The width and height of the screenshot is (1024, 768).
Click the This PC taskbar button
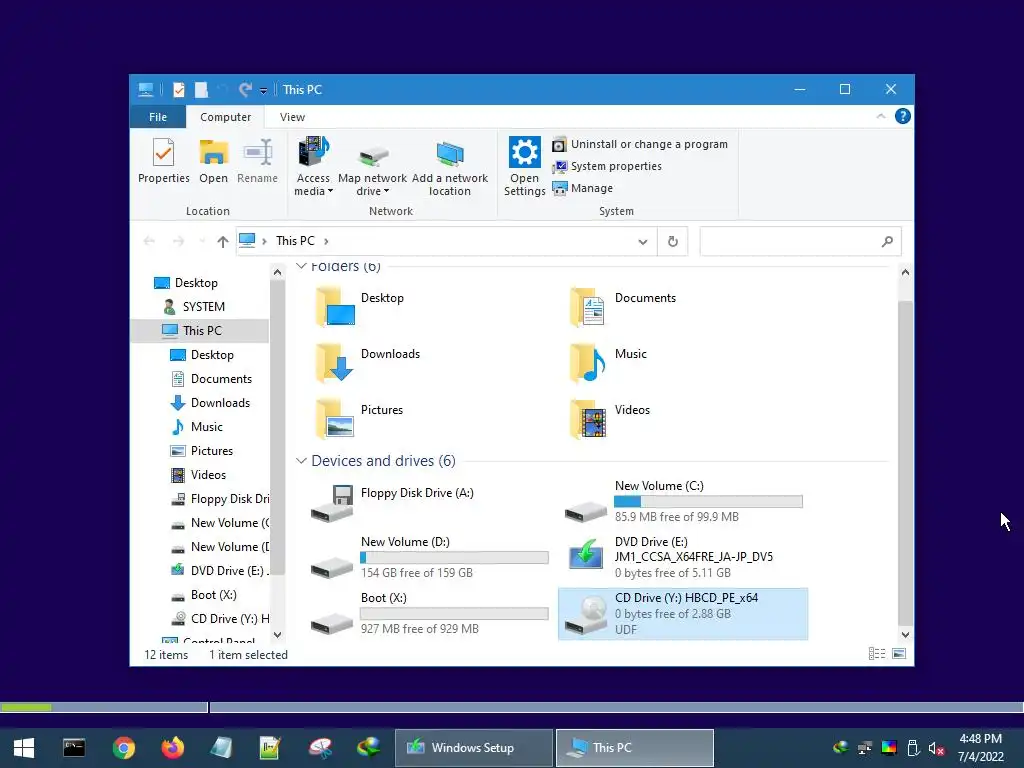[635, 748]
